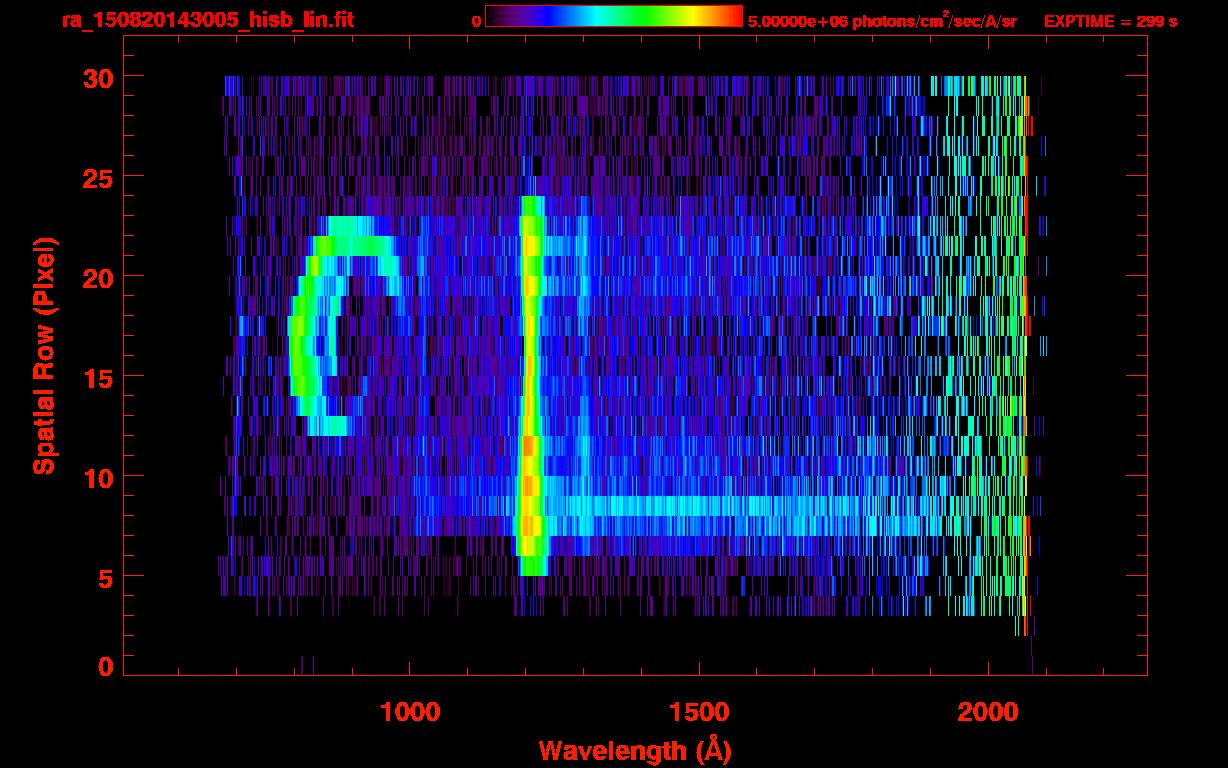Click the y-axis tick label 10
The image size is (1228, 768).
[98, 477]
